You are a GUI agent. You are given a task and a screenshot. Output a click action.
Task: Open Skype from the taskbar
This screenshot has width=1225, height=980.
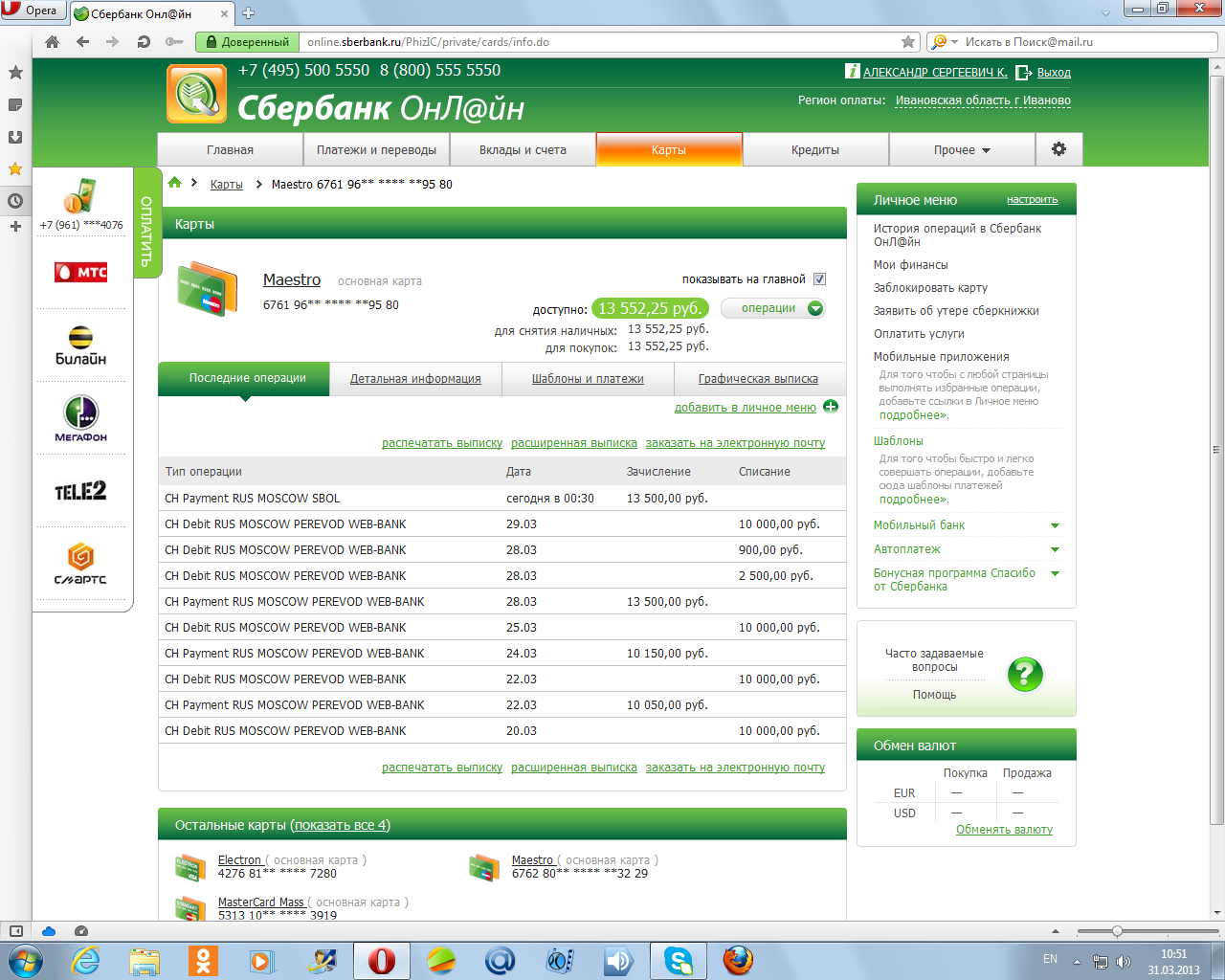click(x=679, y=961)
